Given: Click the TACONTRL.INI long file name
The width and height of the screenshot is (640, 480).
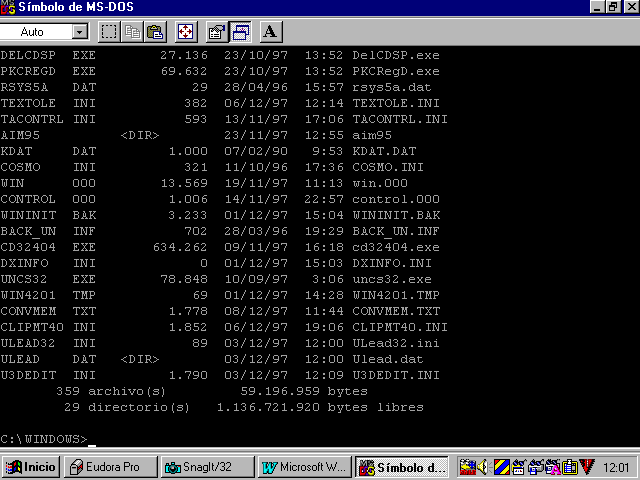Looking at the screenshot, I should [400, 119].
